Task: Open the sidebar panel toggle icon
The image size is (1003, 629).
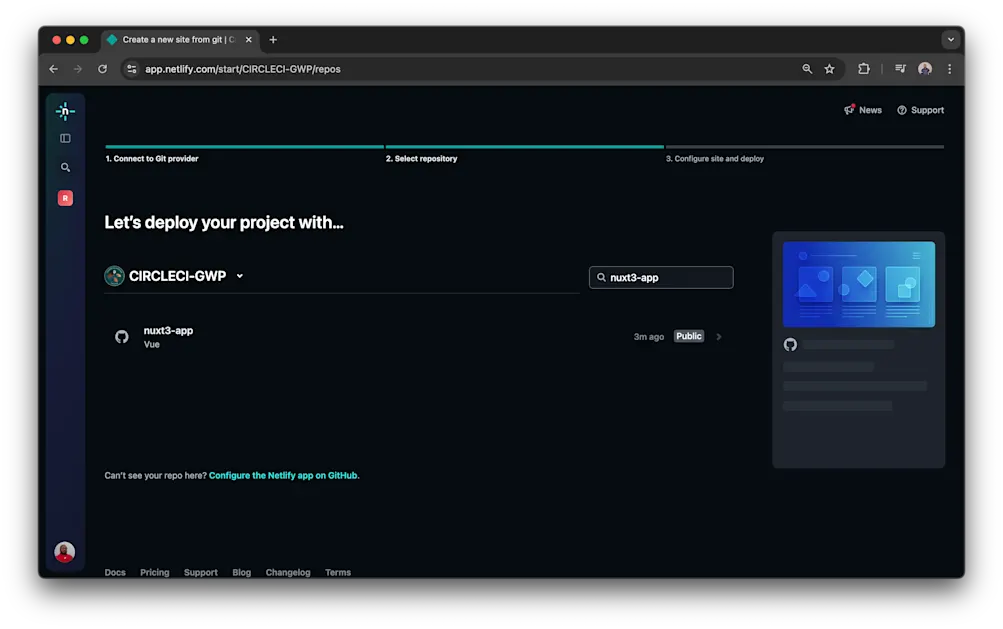Action: coord(64,138)
